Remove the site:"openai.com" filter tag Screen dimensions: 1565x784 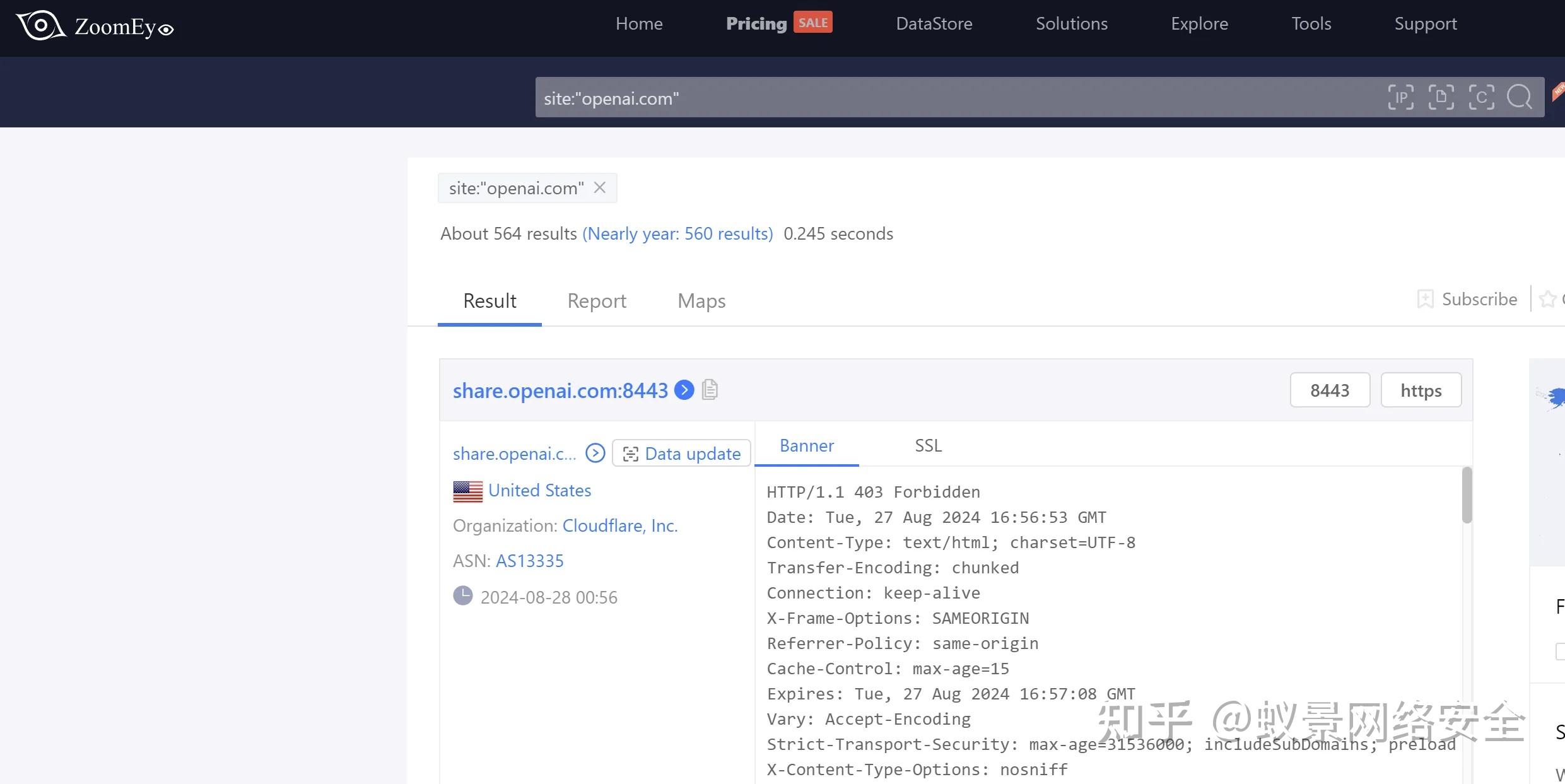[x=600, y=188]
